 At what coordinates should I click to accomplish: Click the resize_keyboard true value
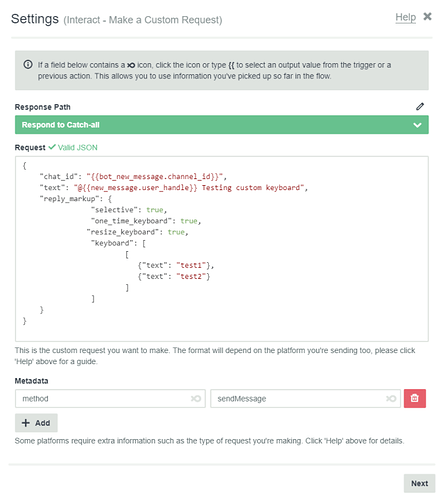pos(176,232)
